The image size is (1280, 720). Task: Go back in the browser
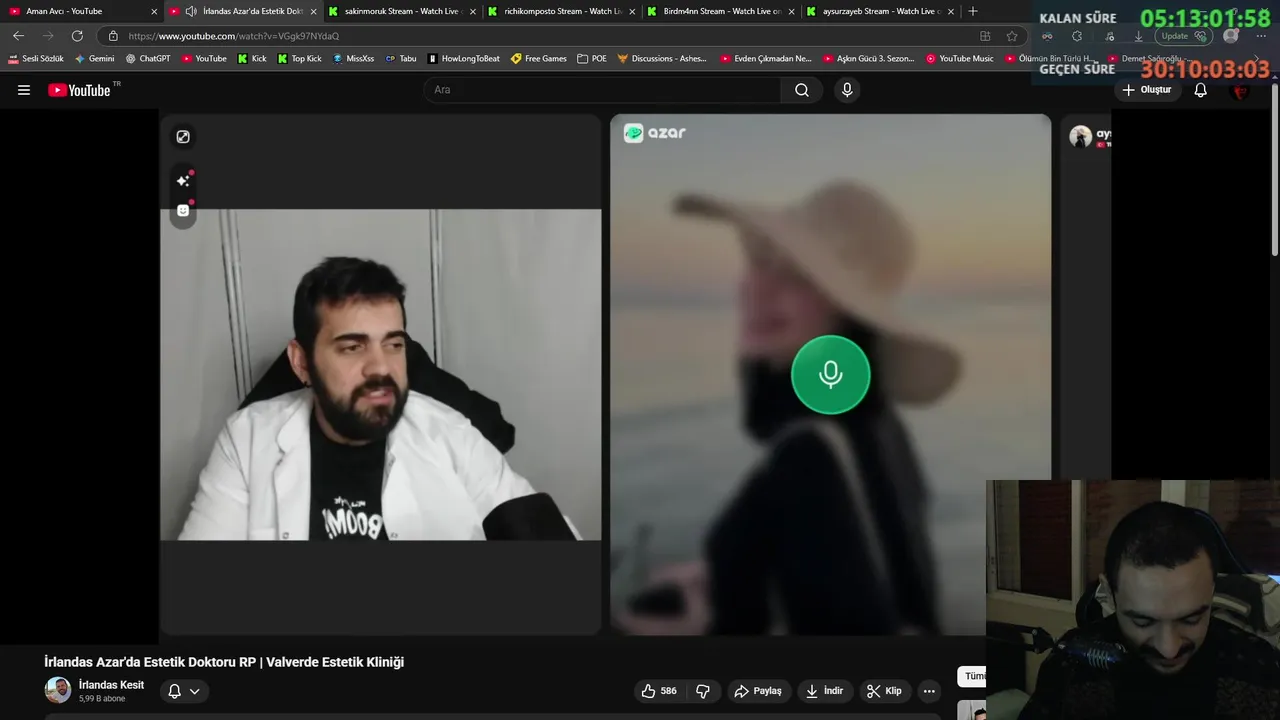tap(18, 36)
